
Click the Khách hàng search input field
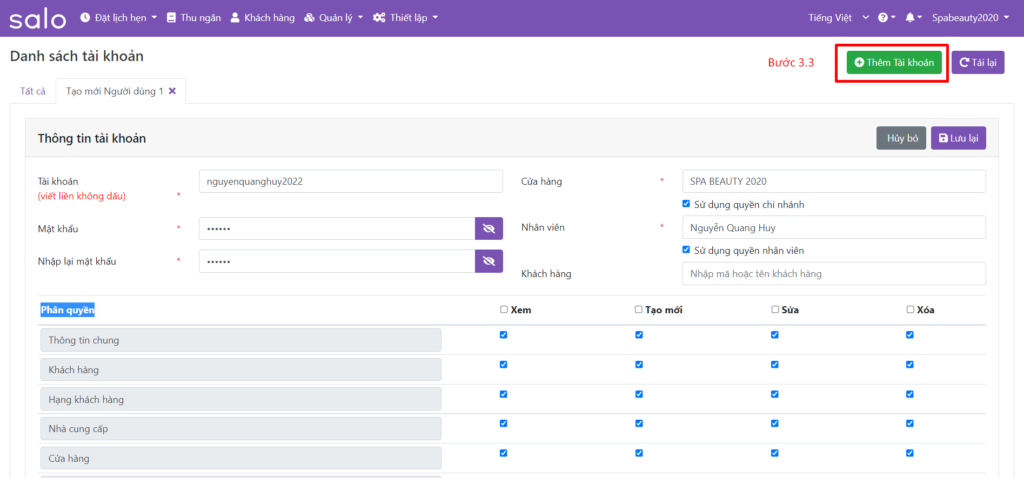833,273
